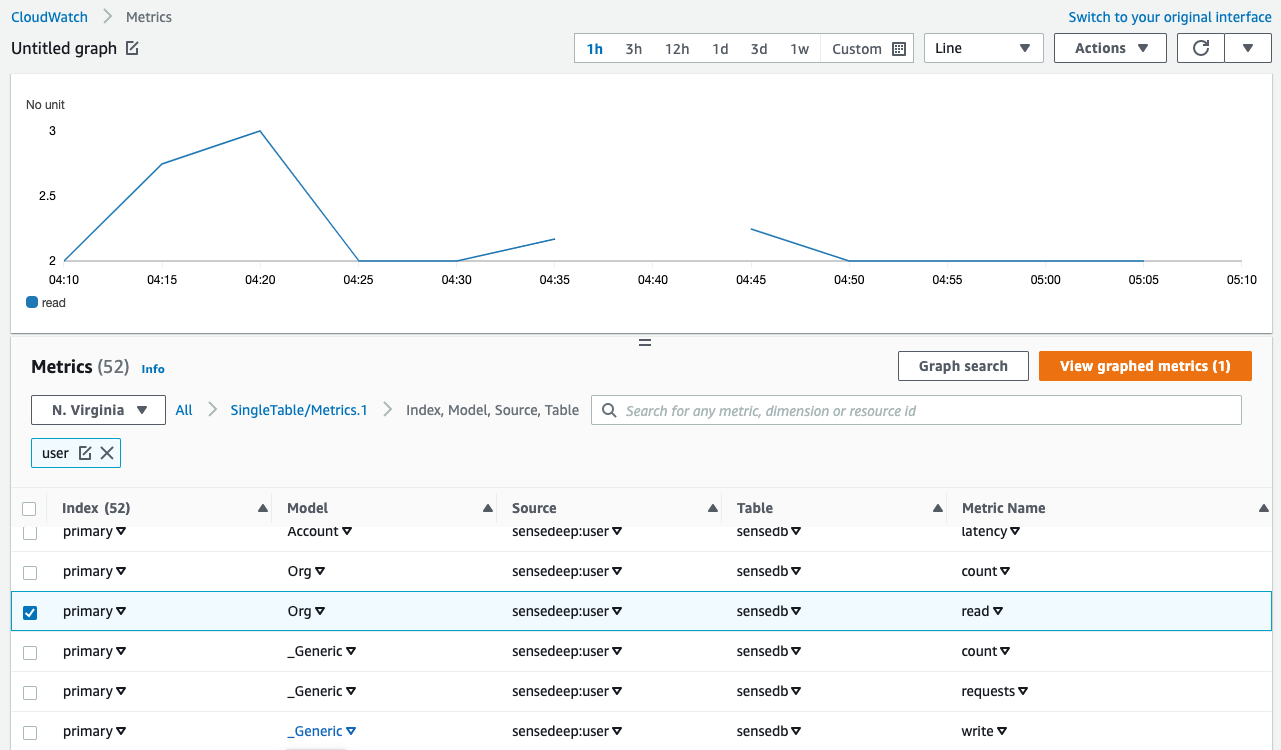Click the search magnifier icon
Screen dimensions: 1281x750
pyautogui.click(x=609, y=410)
